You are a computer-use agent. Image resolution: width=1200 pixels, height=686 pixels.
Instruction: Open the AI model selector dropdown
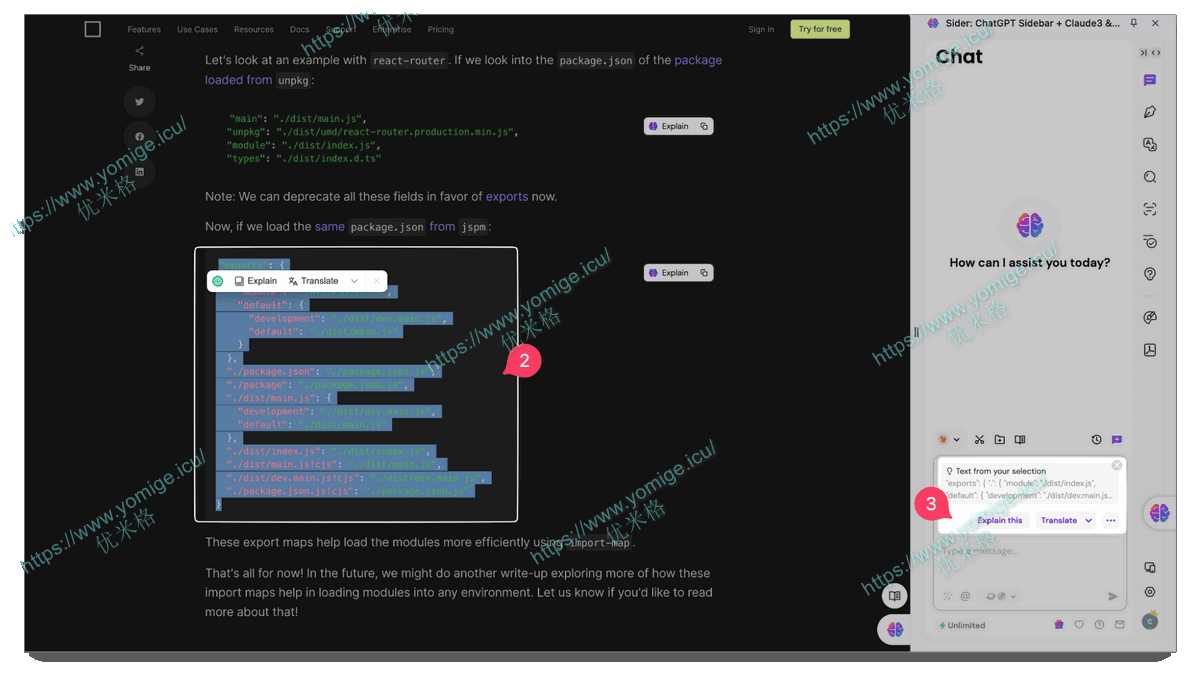950,439
